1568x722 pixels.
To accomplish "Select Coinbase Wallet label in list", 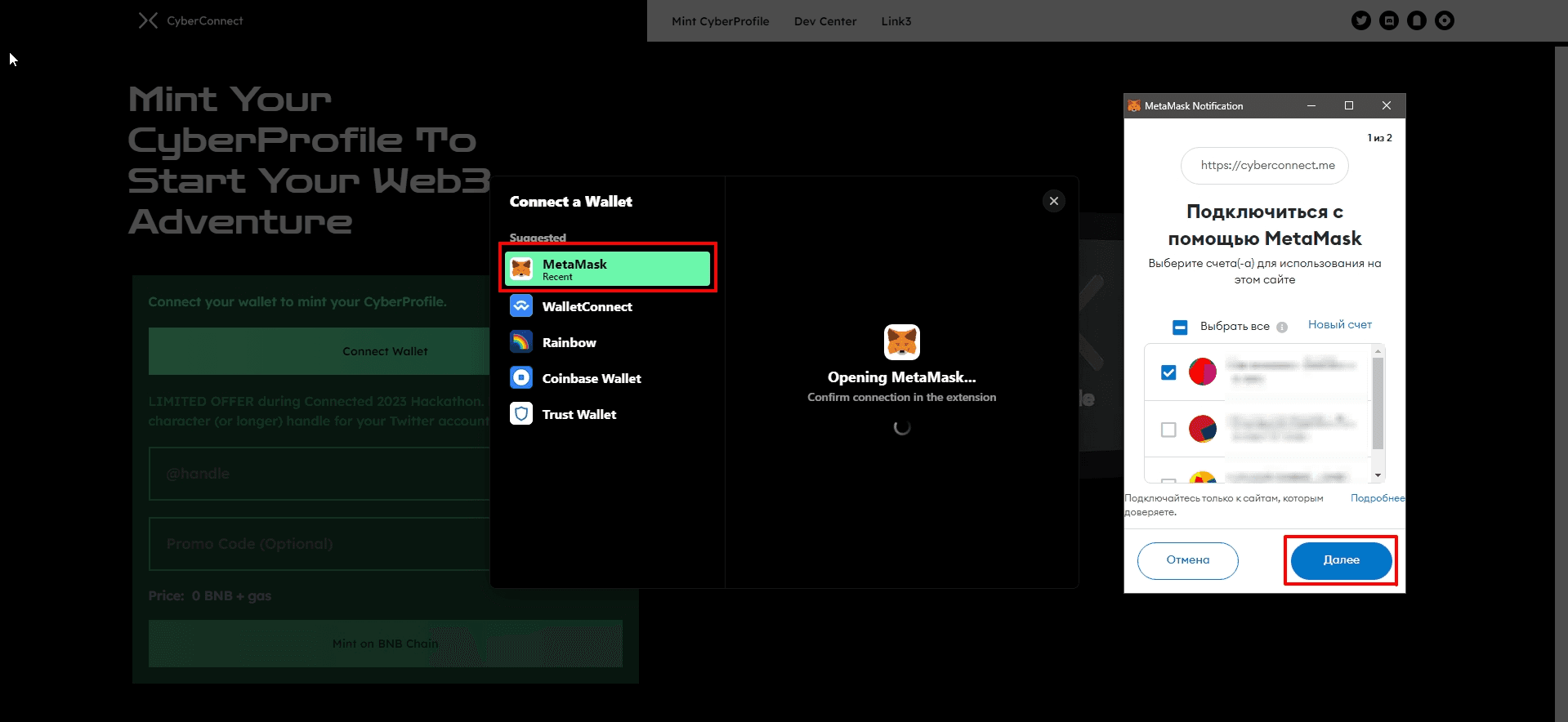I will [x=592, y=378].
